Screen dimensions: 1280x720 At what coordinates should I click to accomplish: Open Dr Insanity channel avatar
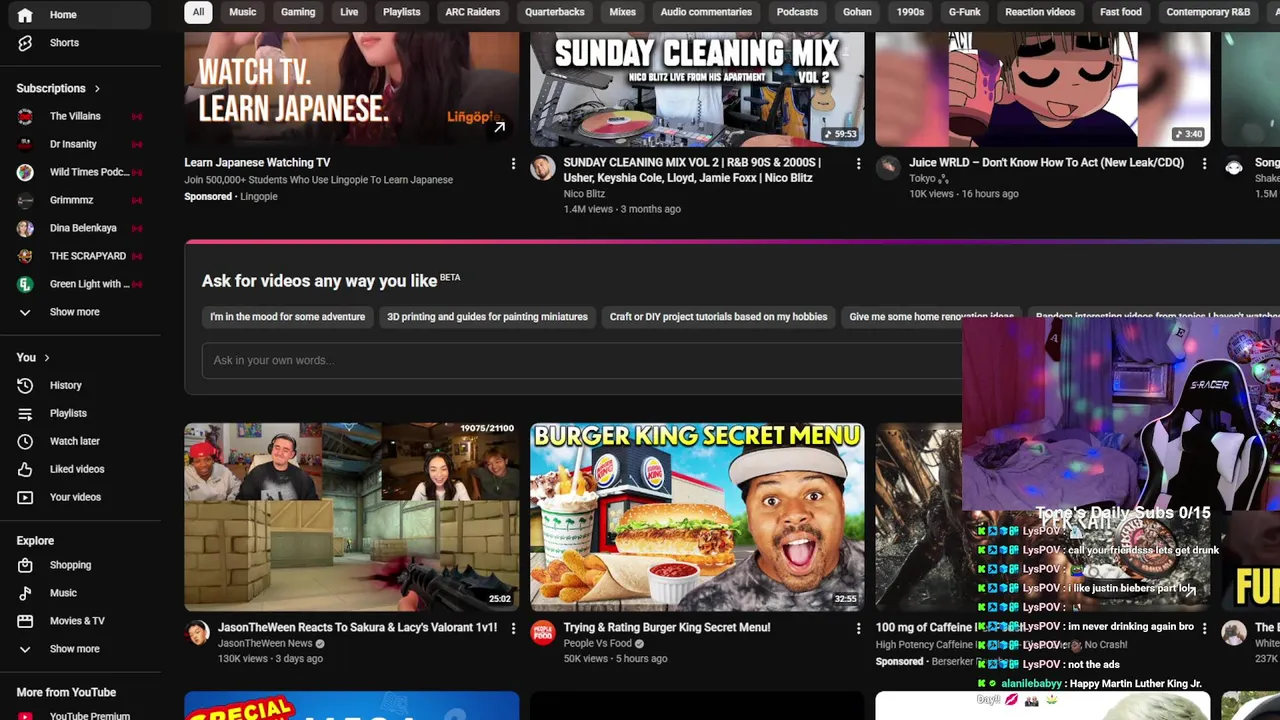coord(25,144)
